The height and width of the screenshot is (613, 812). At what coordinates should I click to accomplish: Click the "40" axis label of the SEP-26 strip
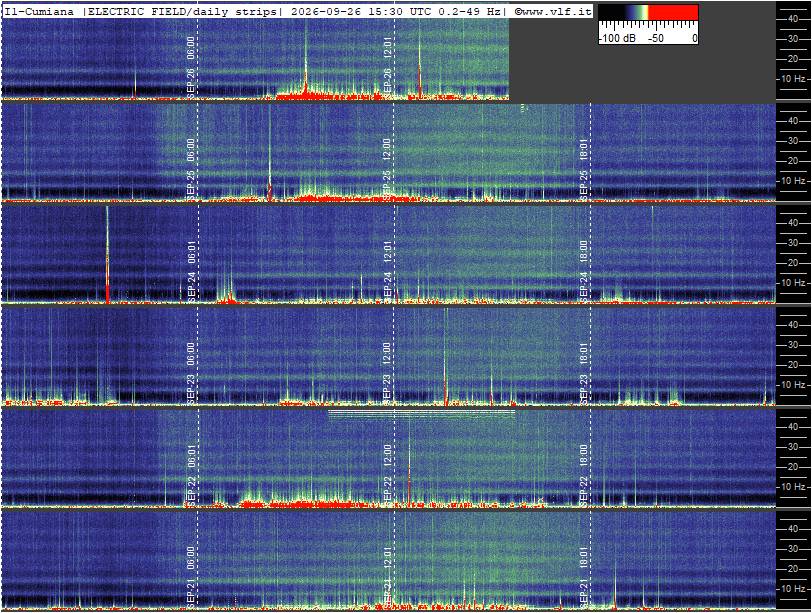pyautogui.click(x=793, y=19)
